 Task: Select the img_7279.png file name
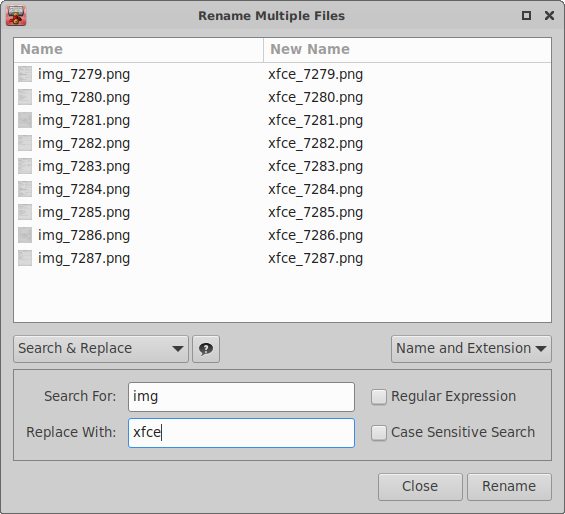84,75
